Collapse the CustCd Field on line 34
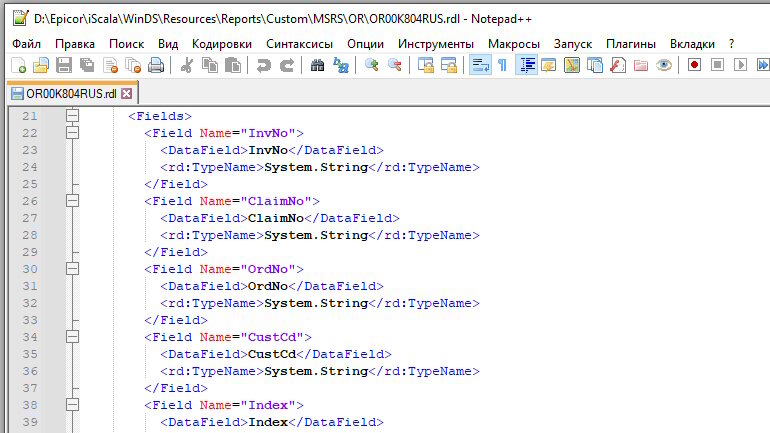 click(x=72, y=337)
